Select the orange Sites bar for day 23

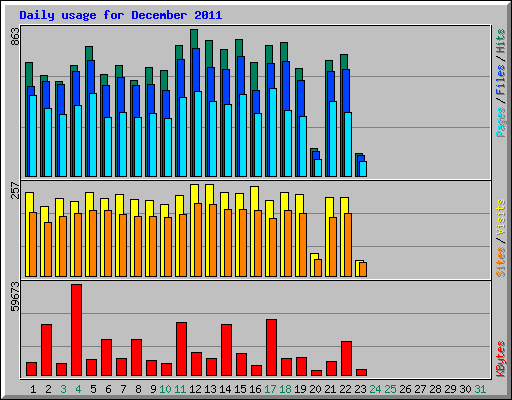(363, 269)
